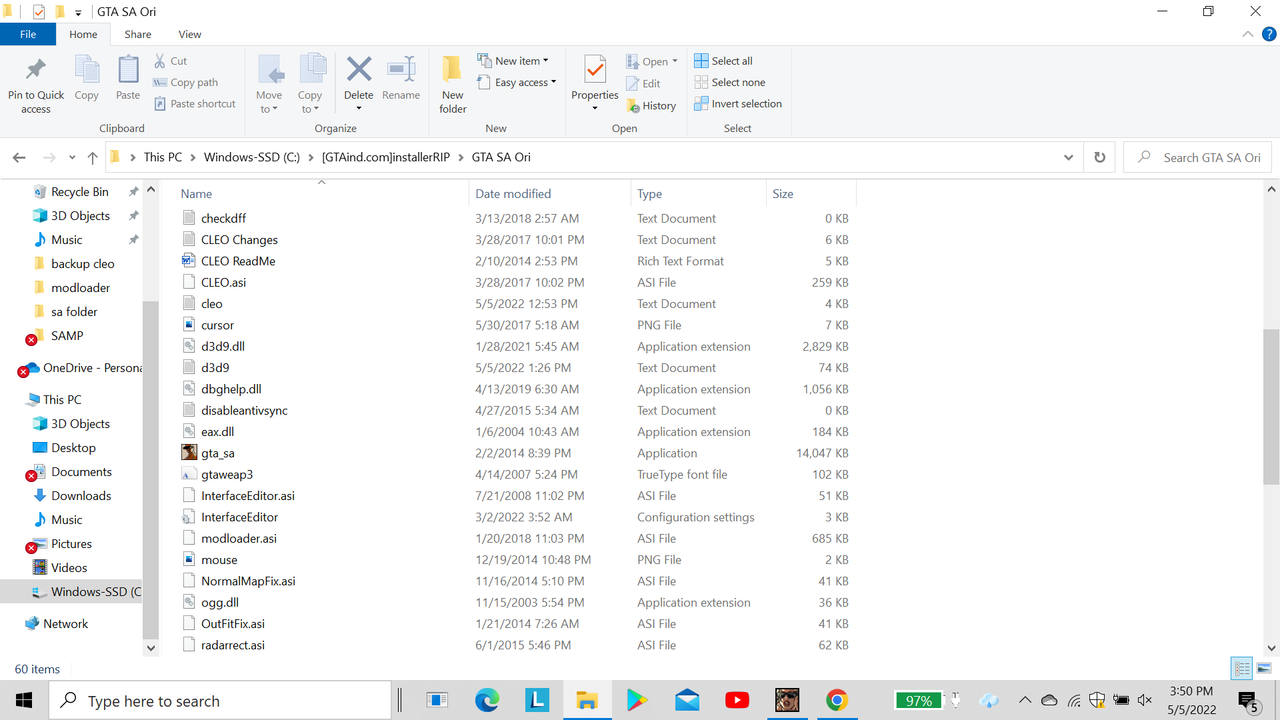Open address bar history dropdown

1069,158
